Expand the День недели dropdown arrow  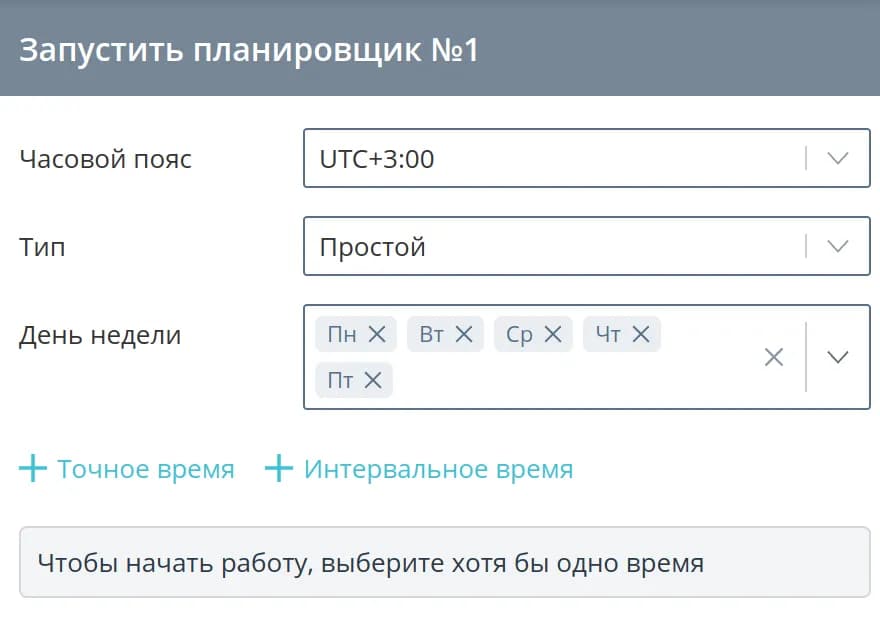(x=838, y=357)
